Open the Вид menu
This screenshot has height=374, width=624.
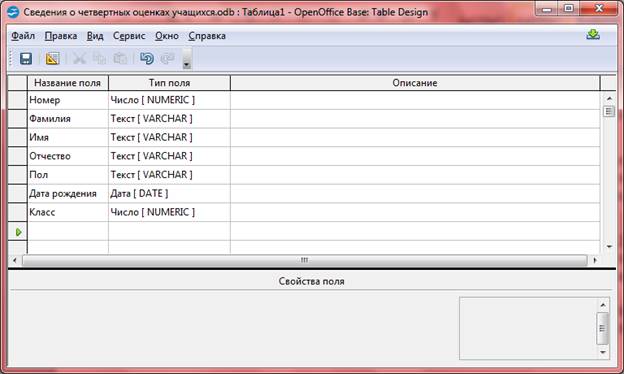tap(95, 36)
